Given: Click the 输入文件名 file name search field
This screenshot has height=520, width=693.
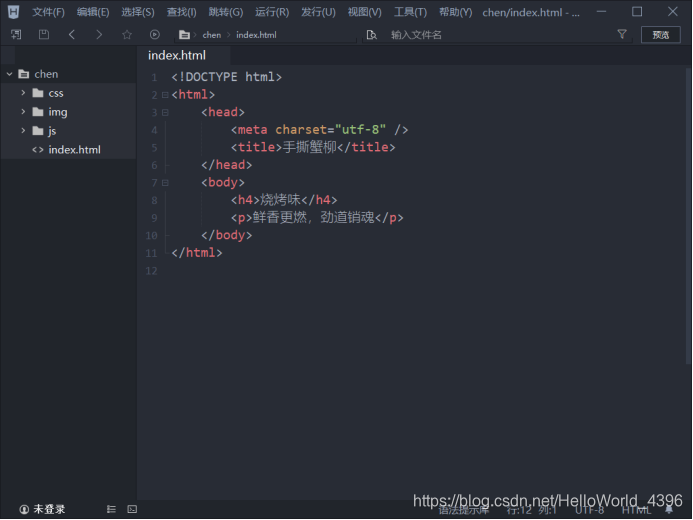Looking at the screenshot, I should 499,35.
